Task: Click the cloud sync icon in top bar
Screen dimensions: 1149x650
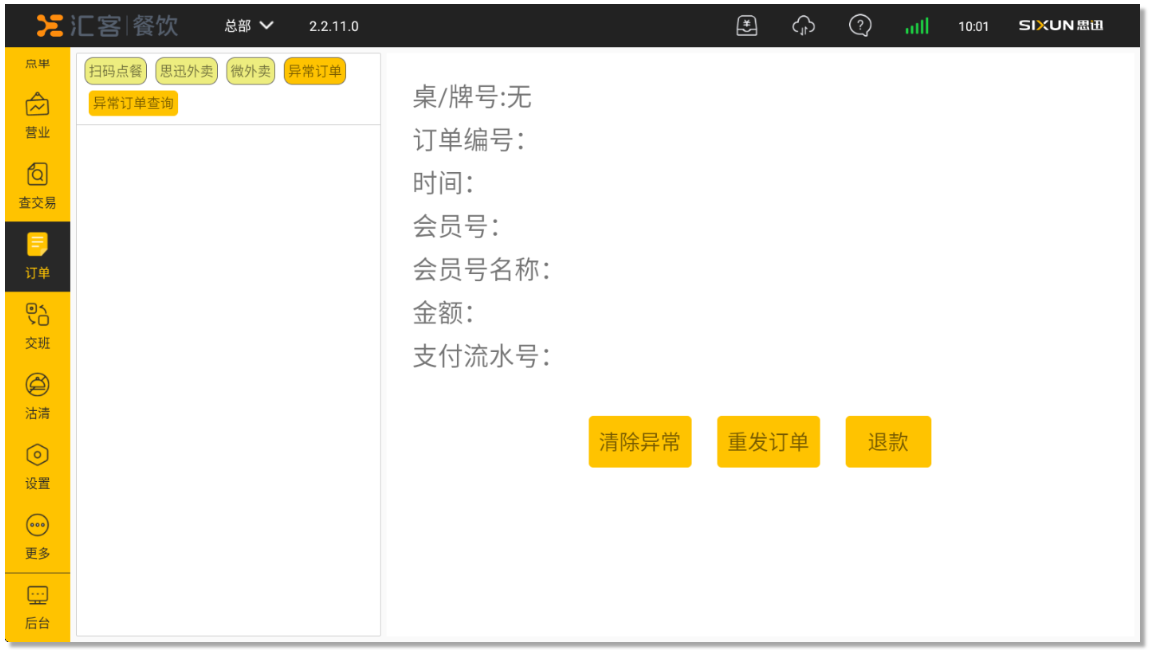Action: point(803,26)
